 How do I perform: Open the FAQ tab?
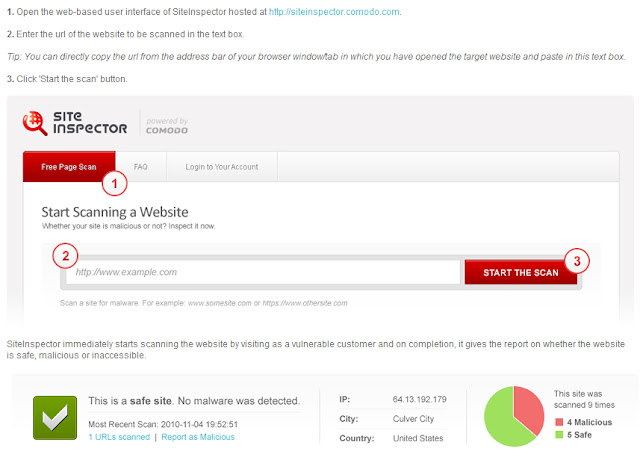tap(141, 167)
